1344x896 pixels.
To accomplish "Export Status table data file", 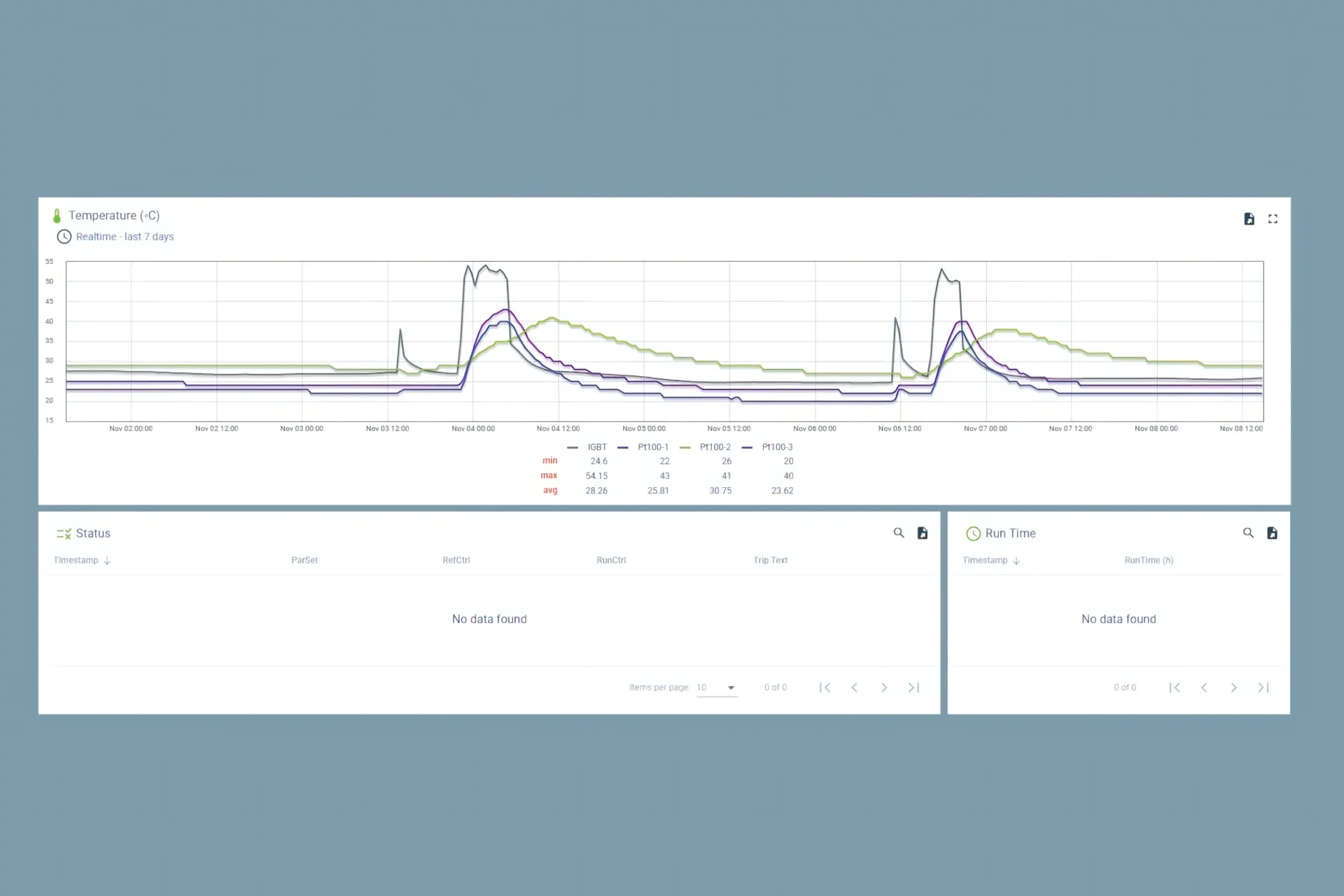I will (923, 533).
